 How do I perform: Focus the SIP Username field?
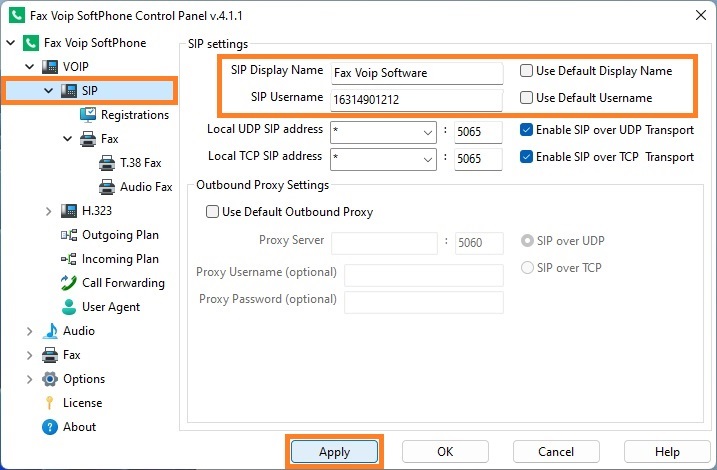[x=417, y=100]
